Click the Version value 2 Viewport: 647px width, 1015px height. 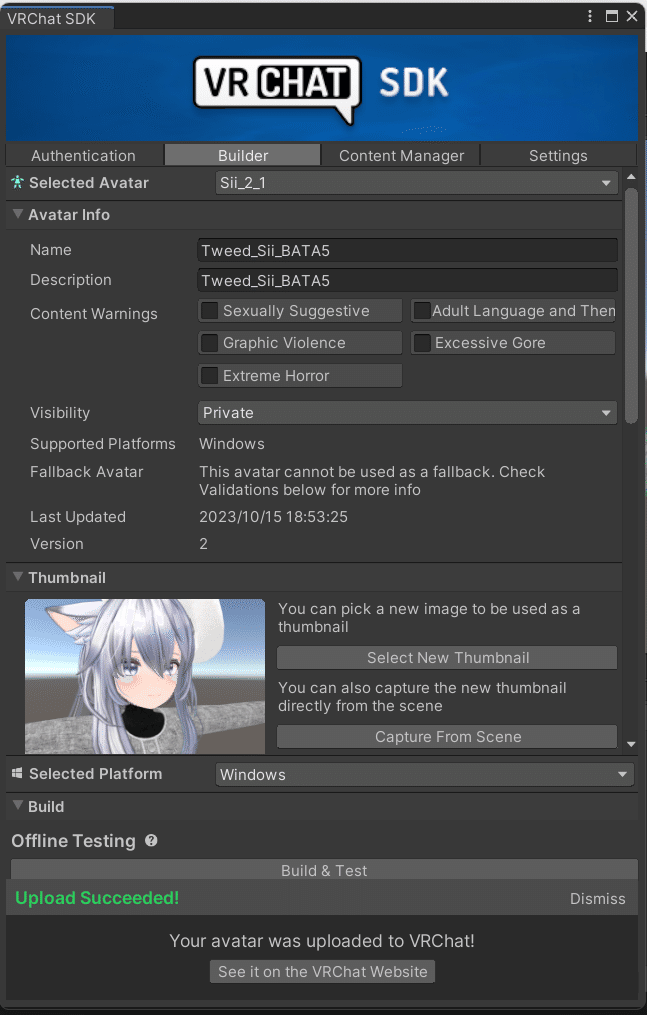[x=203, y=544]
